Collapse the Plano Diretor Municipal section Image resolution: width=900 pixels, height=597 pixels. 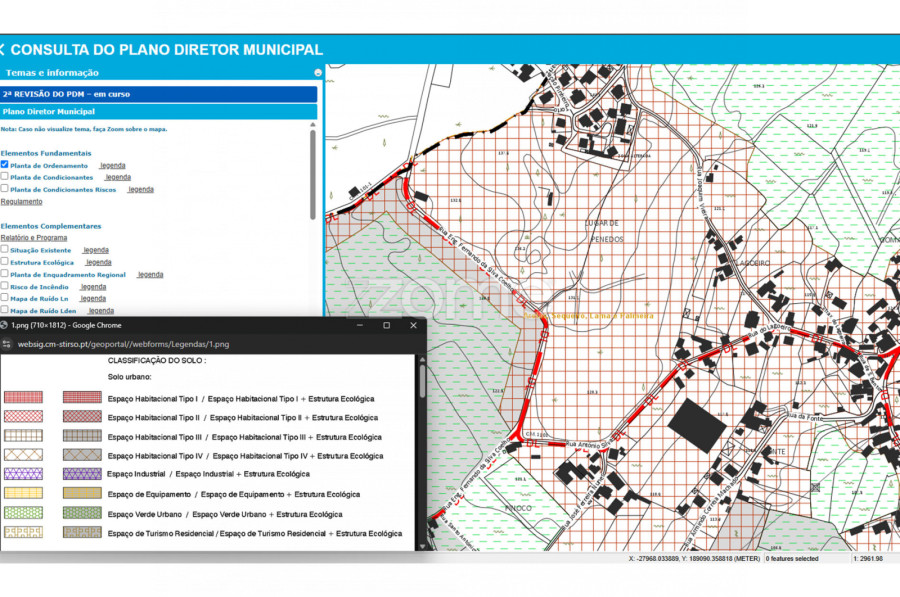tap(158, 112)
